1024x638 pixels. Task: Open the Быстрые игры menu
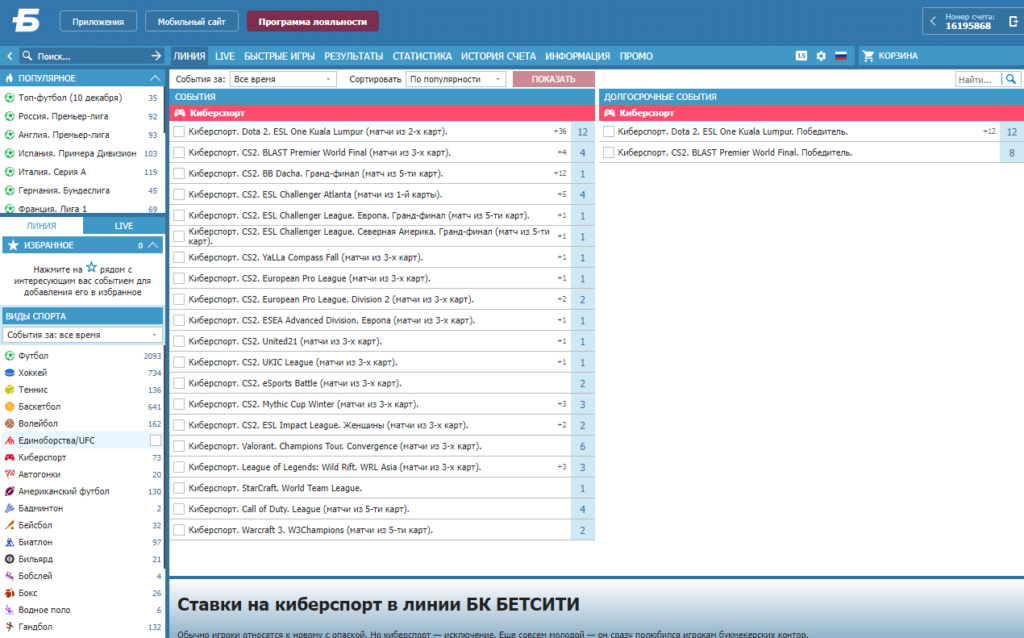tap(280, 56)
